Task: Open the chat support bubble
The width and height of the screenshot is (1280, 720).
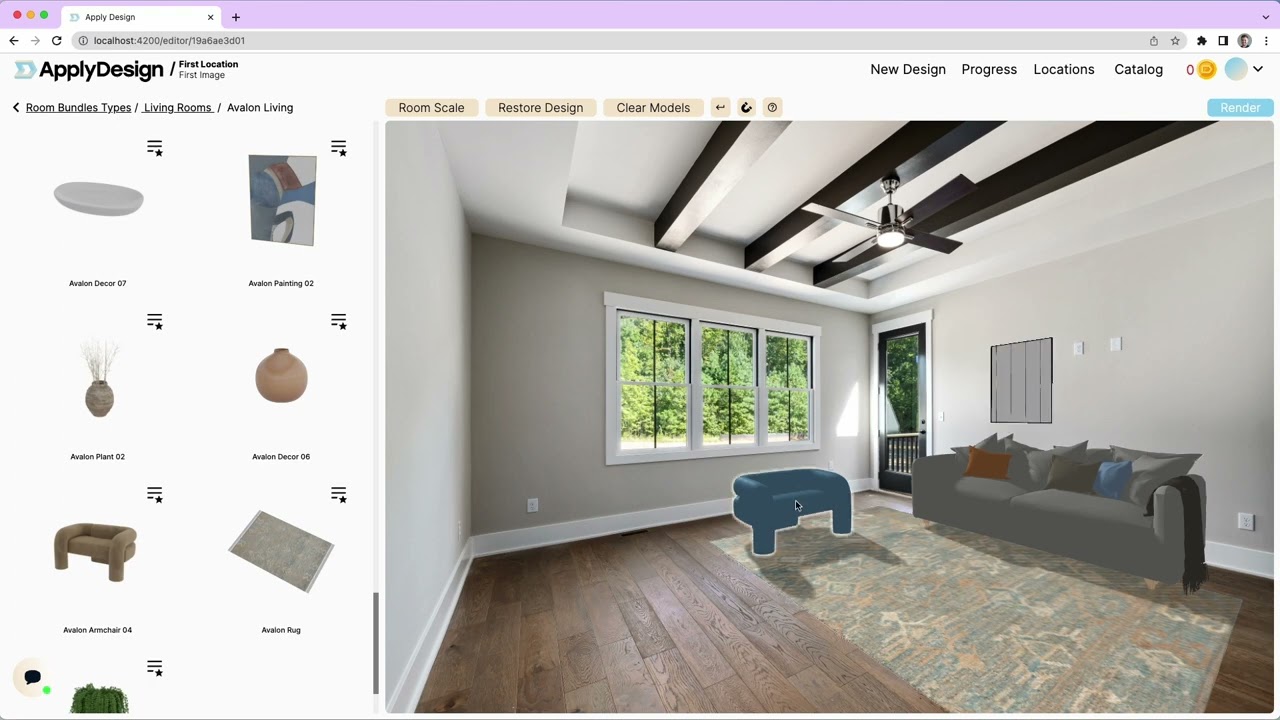Action: tap(33, 678)
